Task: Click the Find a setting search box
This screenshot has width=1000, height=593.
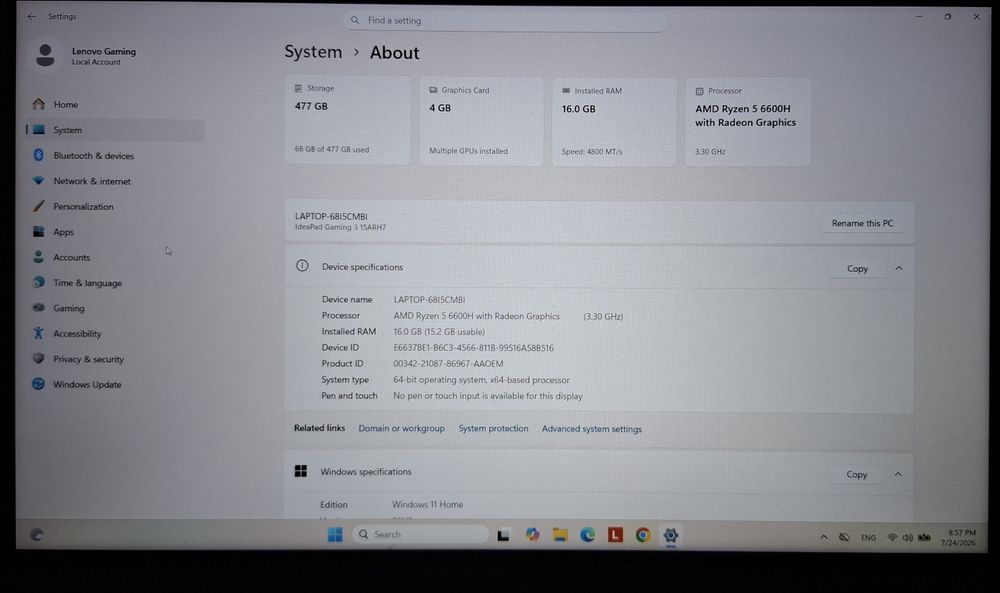Action: point(504,20)
